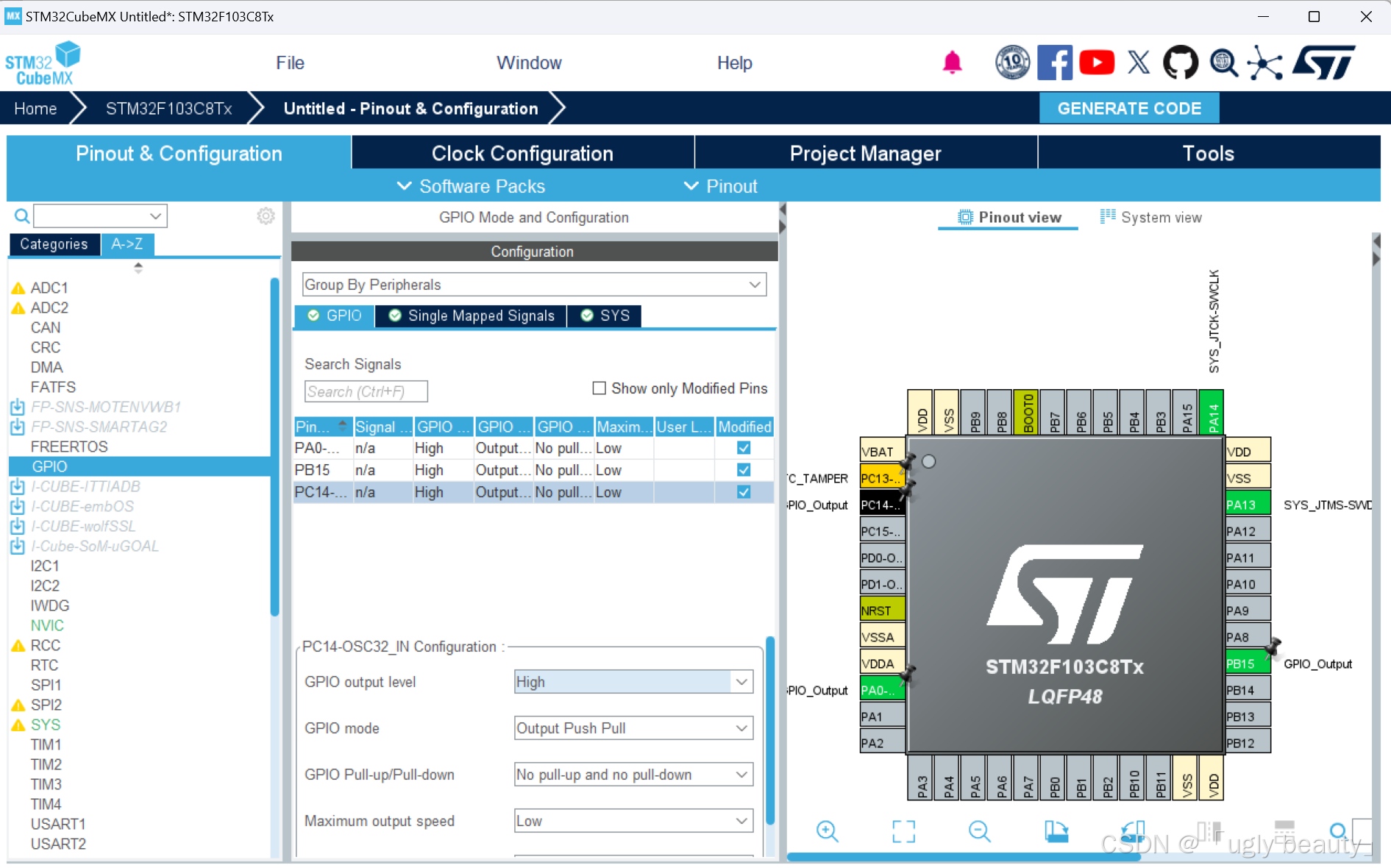Click the ST logo in top right

tap(1324, 63)
